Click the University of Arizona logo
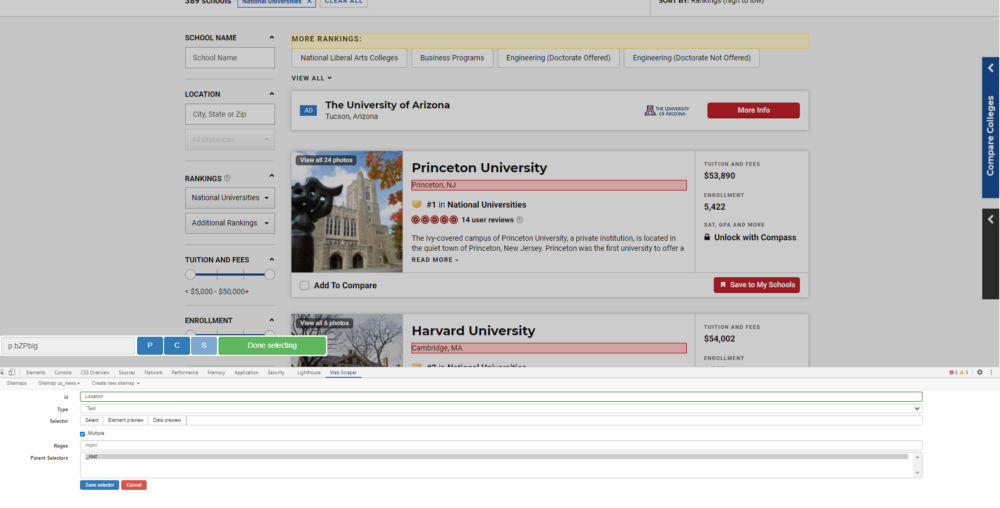Image resolution: width=1000 pixels, height=508 pixels. tap(666, 110)
